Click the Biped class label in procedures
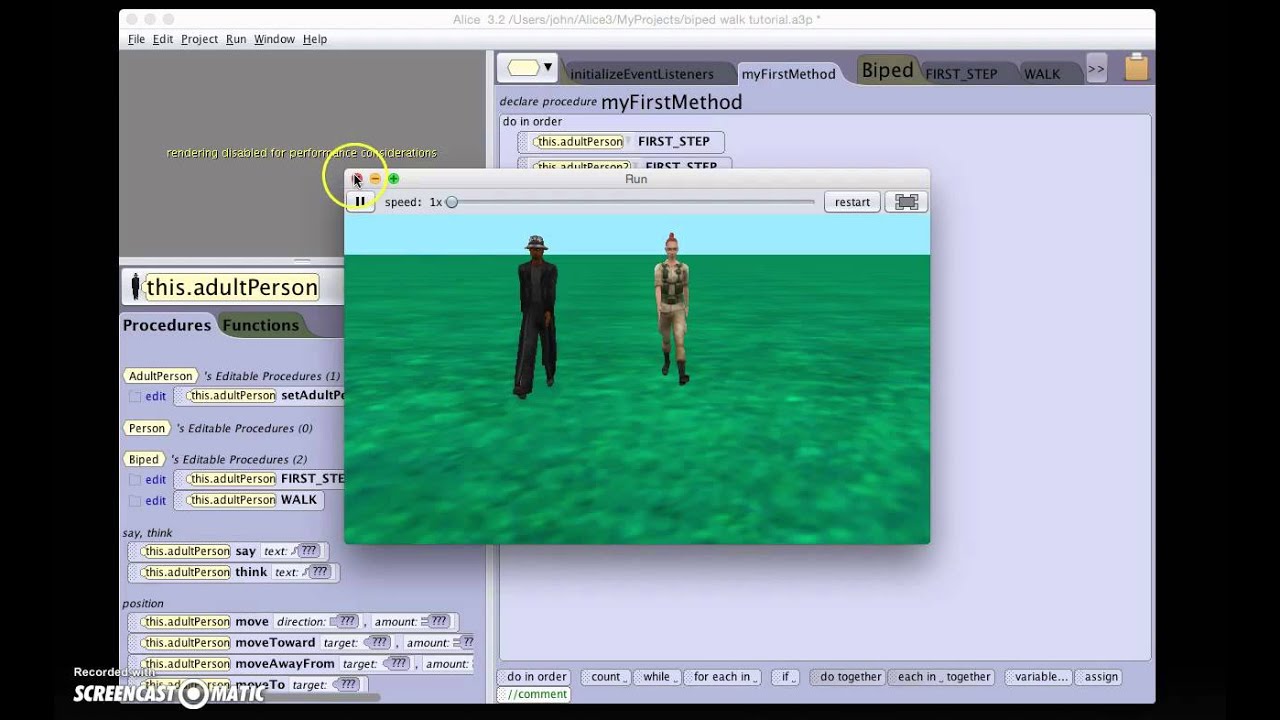The height and width of the screenshot is (720, 1280). 143,459
